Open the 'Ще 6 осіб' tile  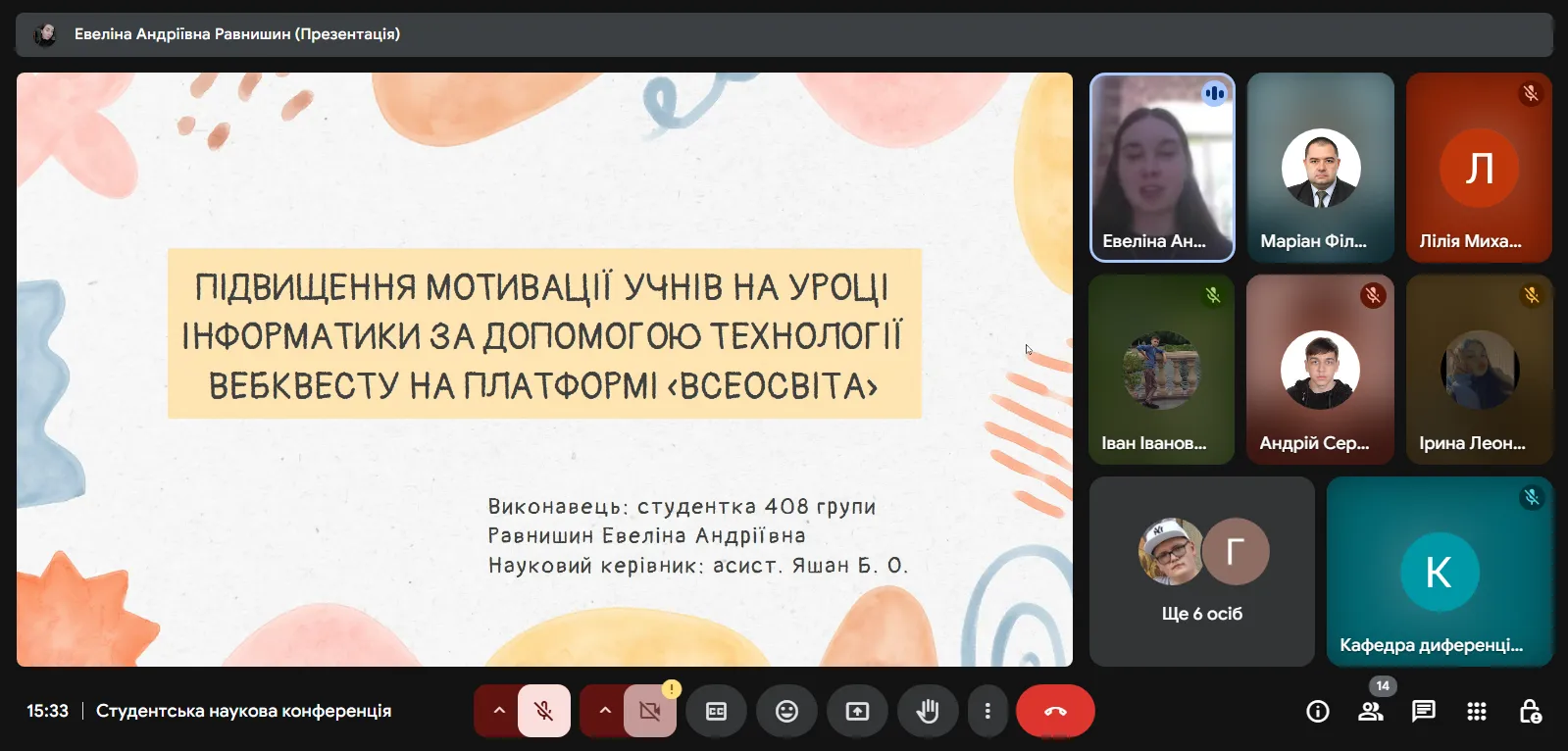tap(1202, 572)
